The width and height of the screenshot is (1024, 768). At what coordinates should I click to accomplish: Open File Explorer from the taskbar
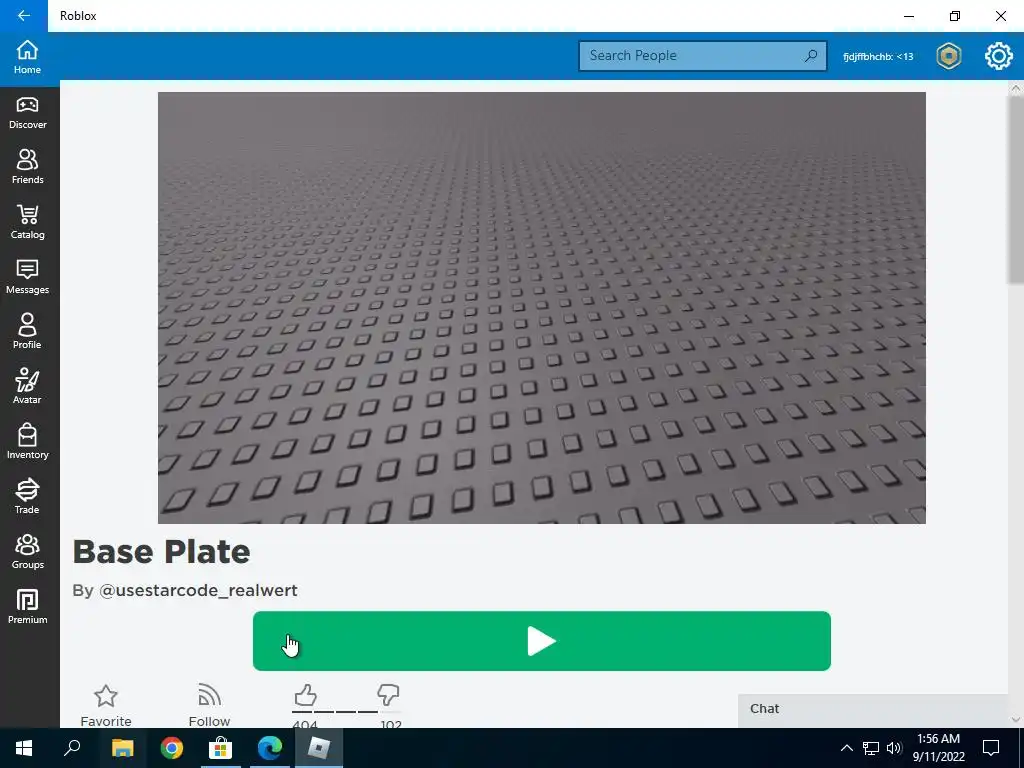point(122,748)
